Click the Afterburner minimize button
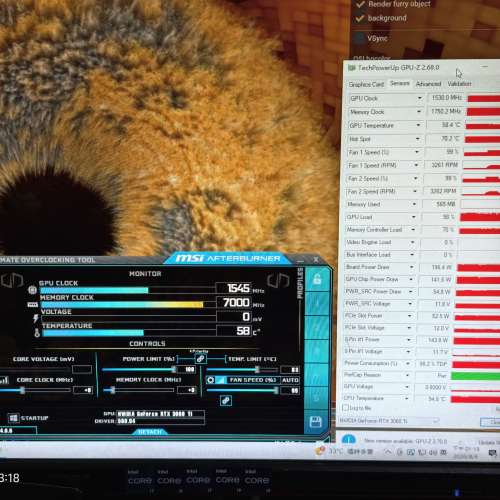This screenshot has width=500, height=500. pyautogui.click(x=300, y=260)
